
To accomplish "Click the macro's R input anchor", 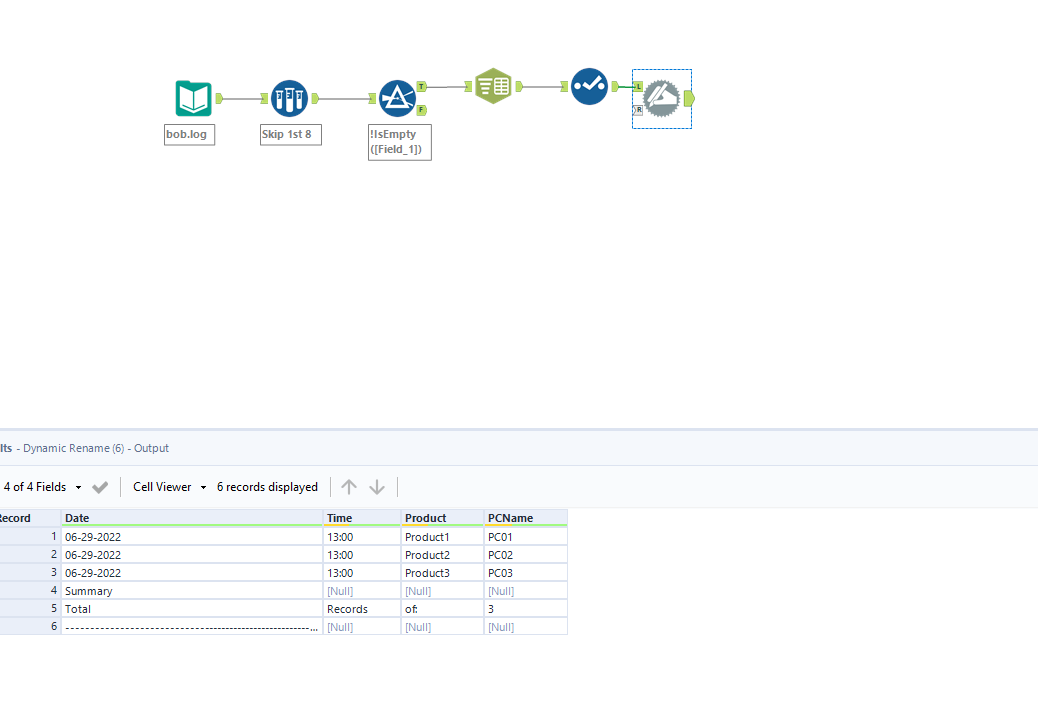I will click(x=639, y=109).
